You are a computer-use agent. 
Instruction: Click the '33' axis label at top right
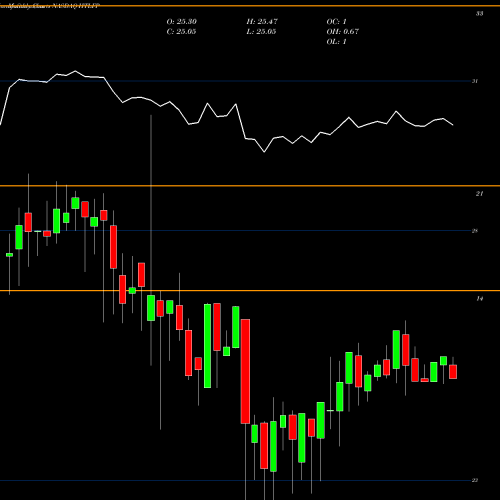coord(479,14)
